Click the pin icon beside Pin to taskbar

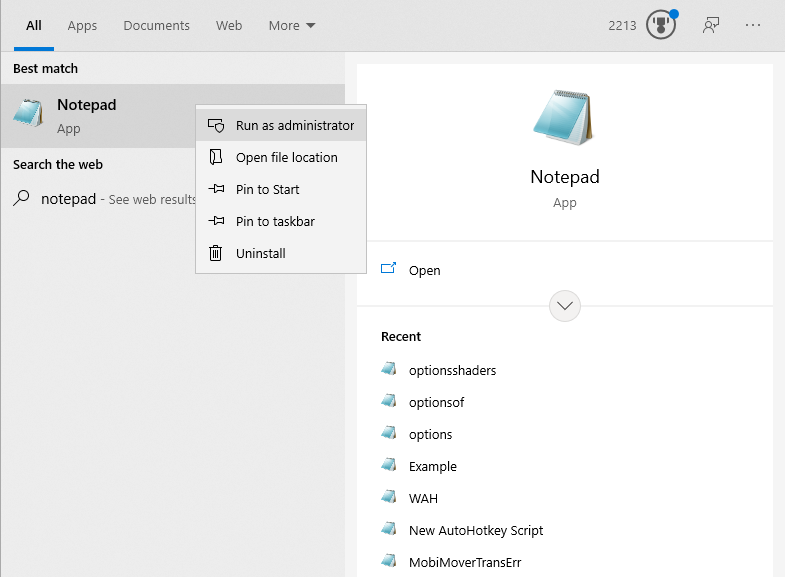(216, 221)
